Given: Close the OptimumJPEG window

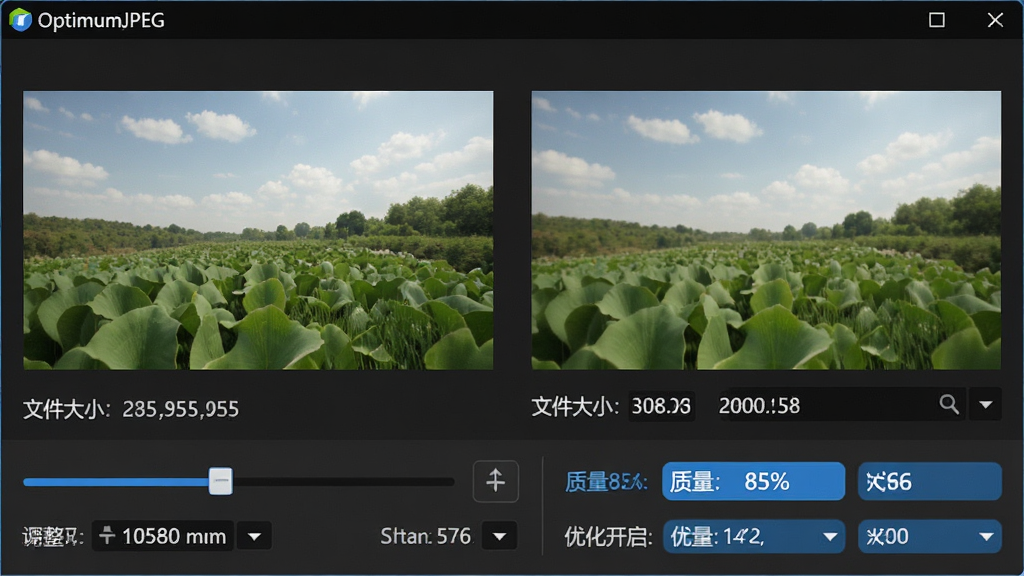Looking at the screenshot, I should (x=995, y=20).
